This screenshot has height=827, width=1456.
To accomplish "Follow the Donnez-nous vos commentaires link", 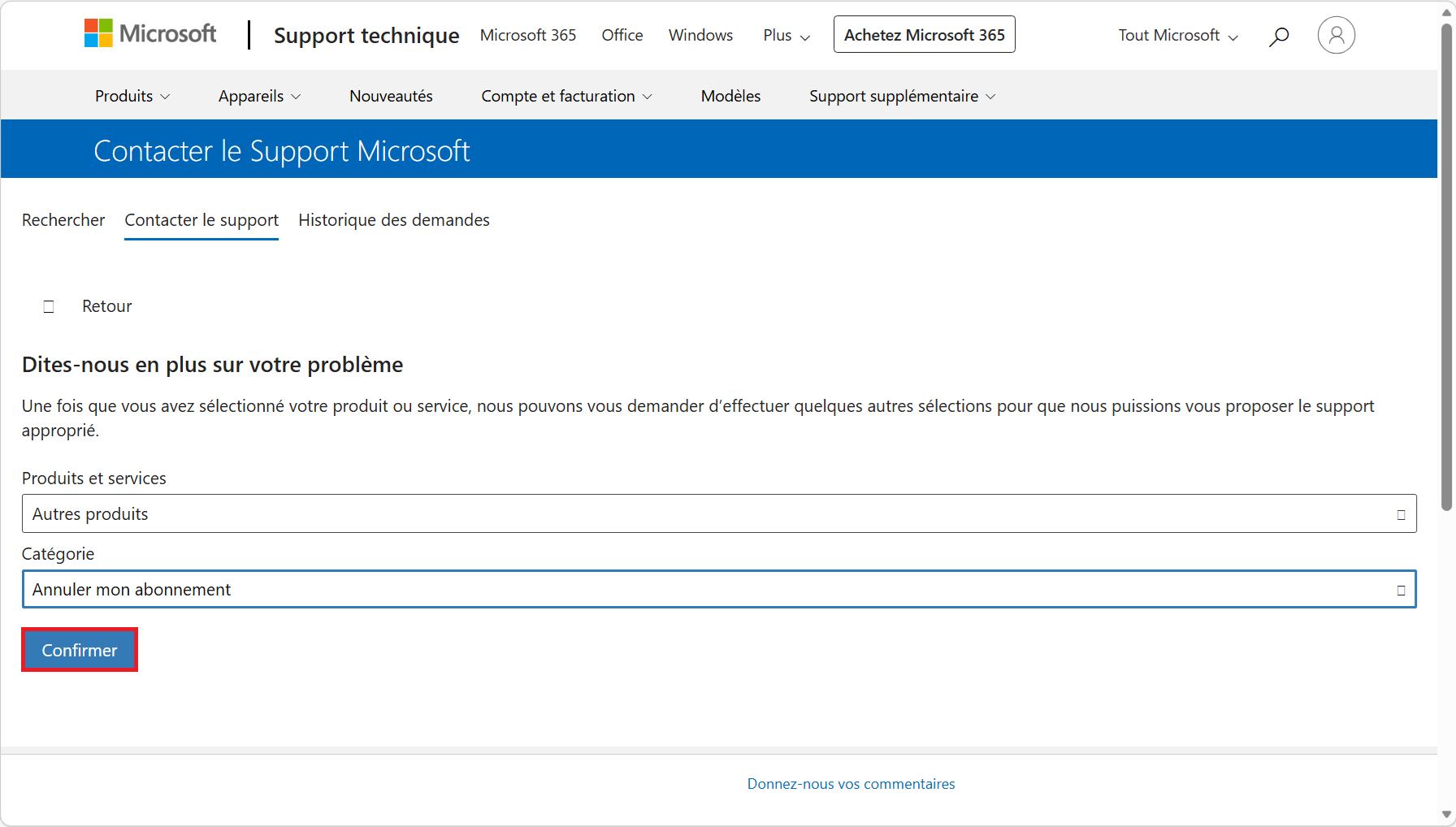I will tap(851, 784).
